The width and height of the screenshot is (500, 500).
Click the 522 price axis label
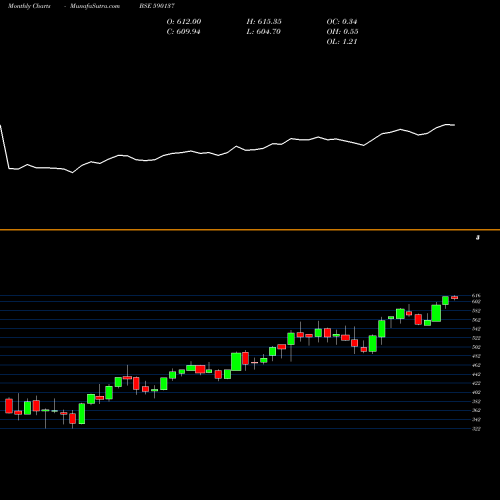click(x=476, y=338)
